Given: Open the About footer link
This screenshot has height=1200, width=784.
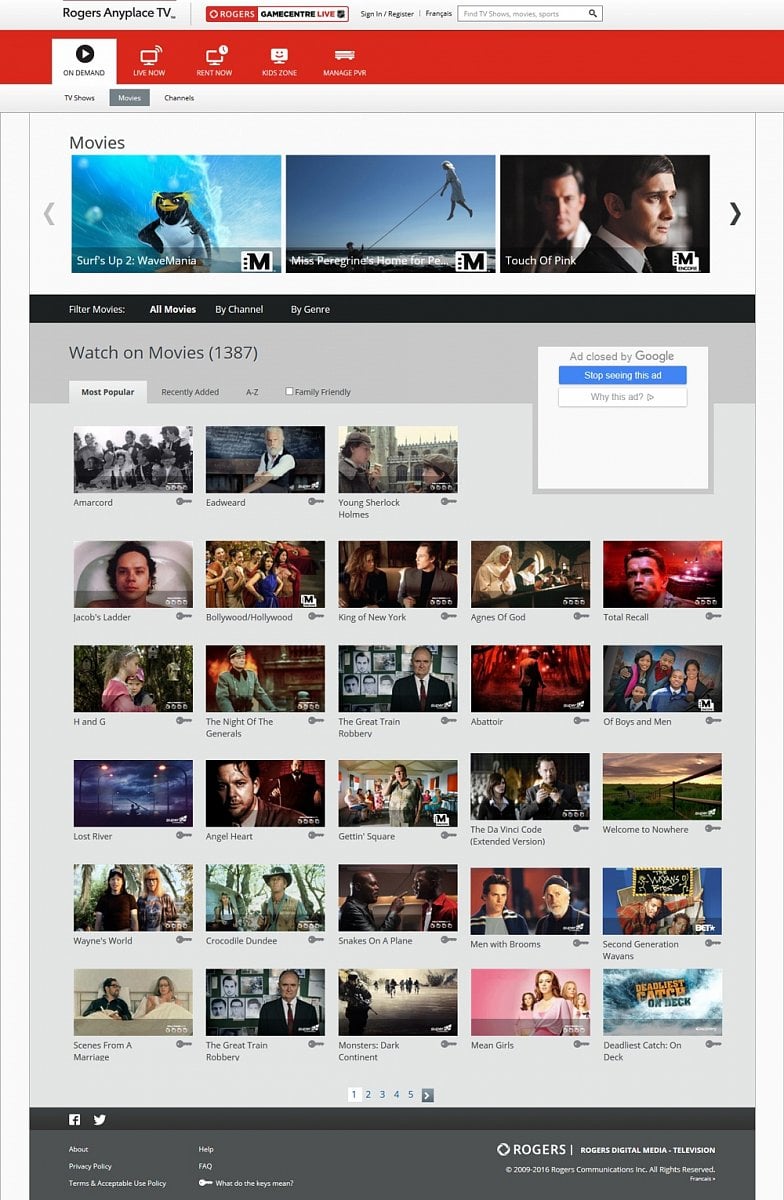Looking at the screenshot, I should click(x=78, y=1149).
